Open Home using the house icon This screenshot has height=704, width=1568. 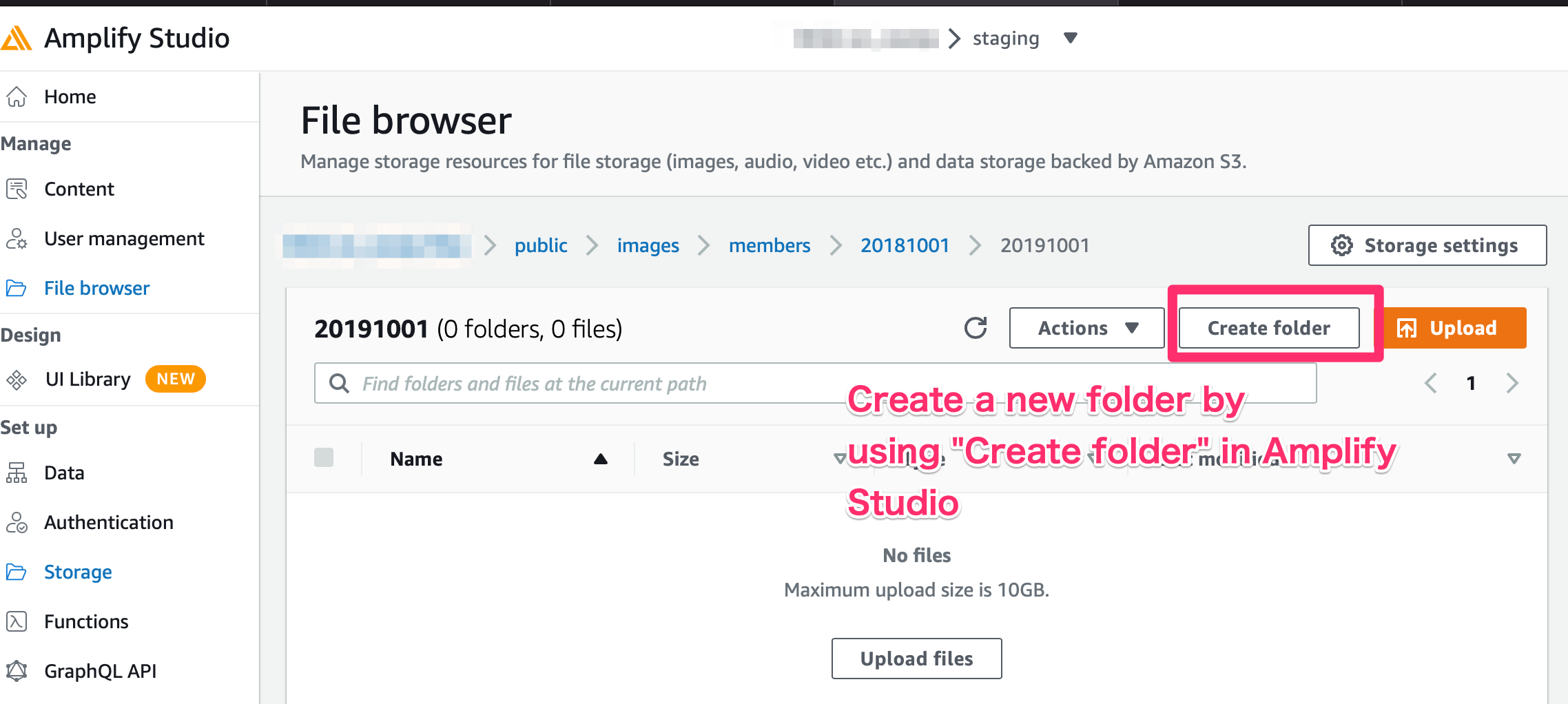click(17, 96)
